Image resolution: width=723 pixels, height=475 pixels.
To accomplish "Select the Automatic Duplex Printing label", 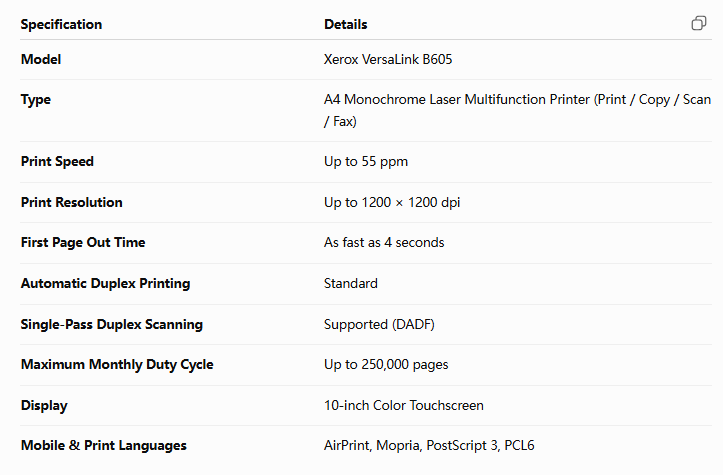I will (105, 284).
